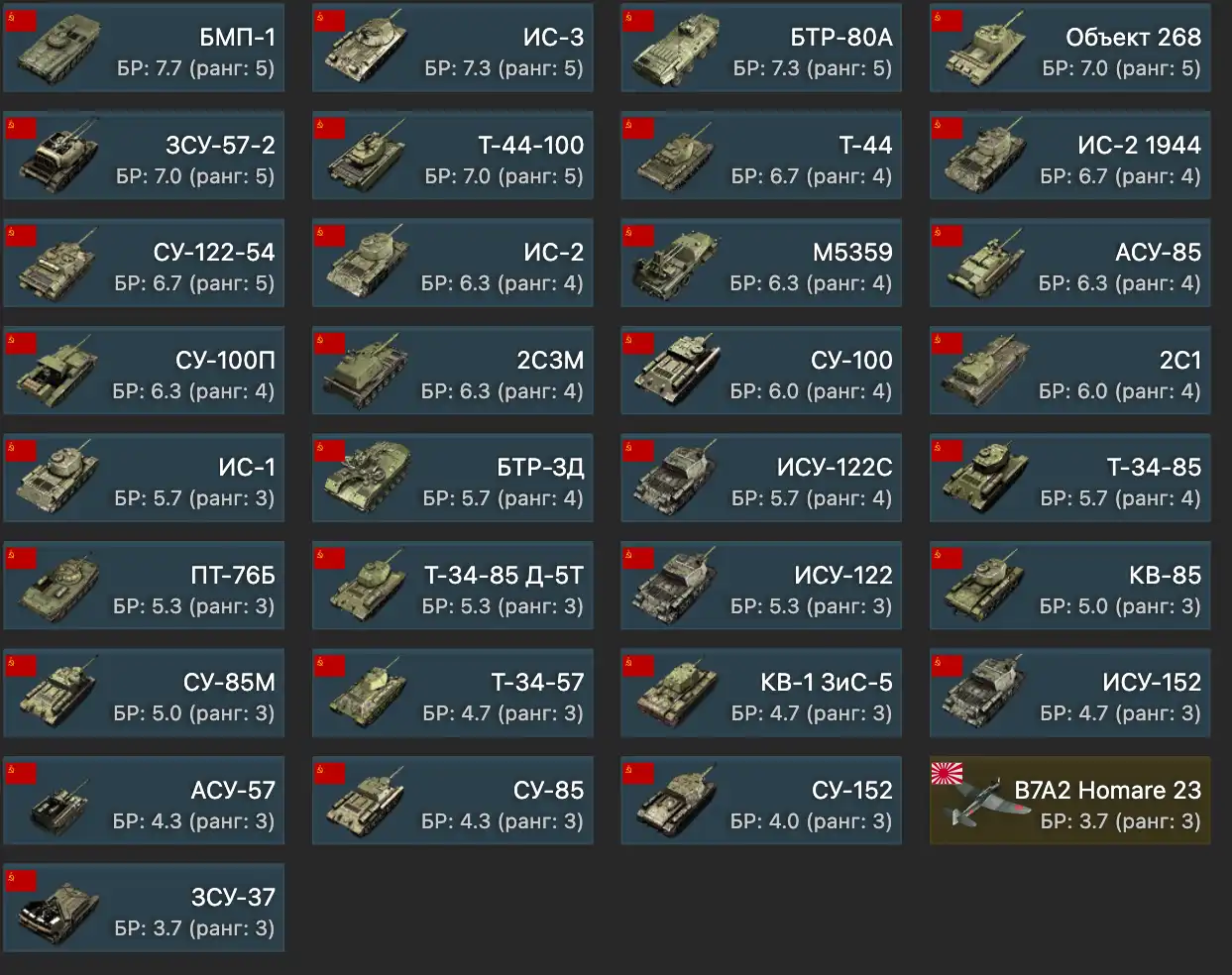
Task: Click the КВ-85 tank image
Action: [985, 587]
